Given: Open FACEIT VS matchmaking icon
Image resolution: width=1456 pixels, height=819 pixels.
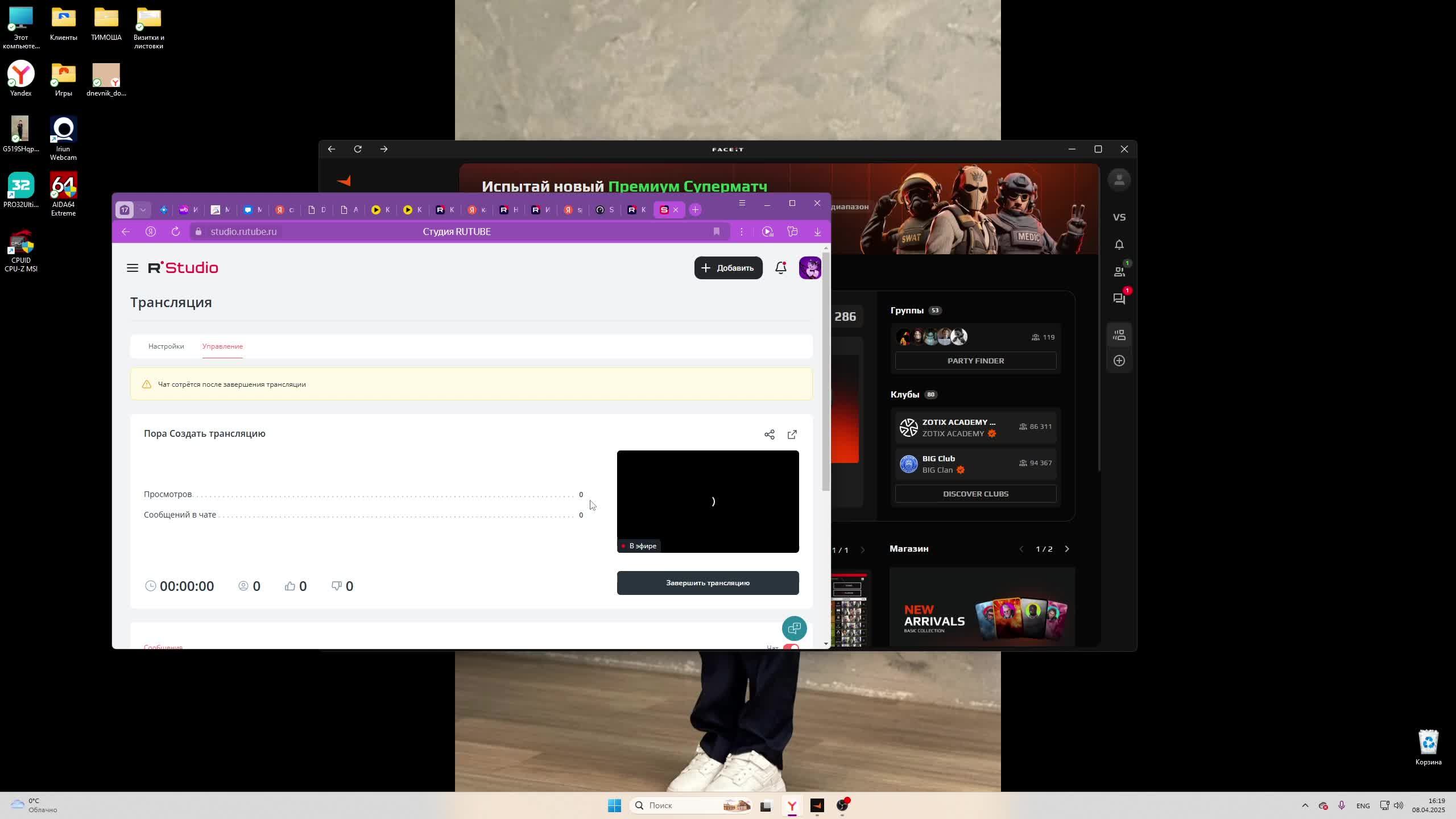Looking at the screenshot, I should [x=1119, y=217].
